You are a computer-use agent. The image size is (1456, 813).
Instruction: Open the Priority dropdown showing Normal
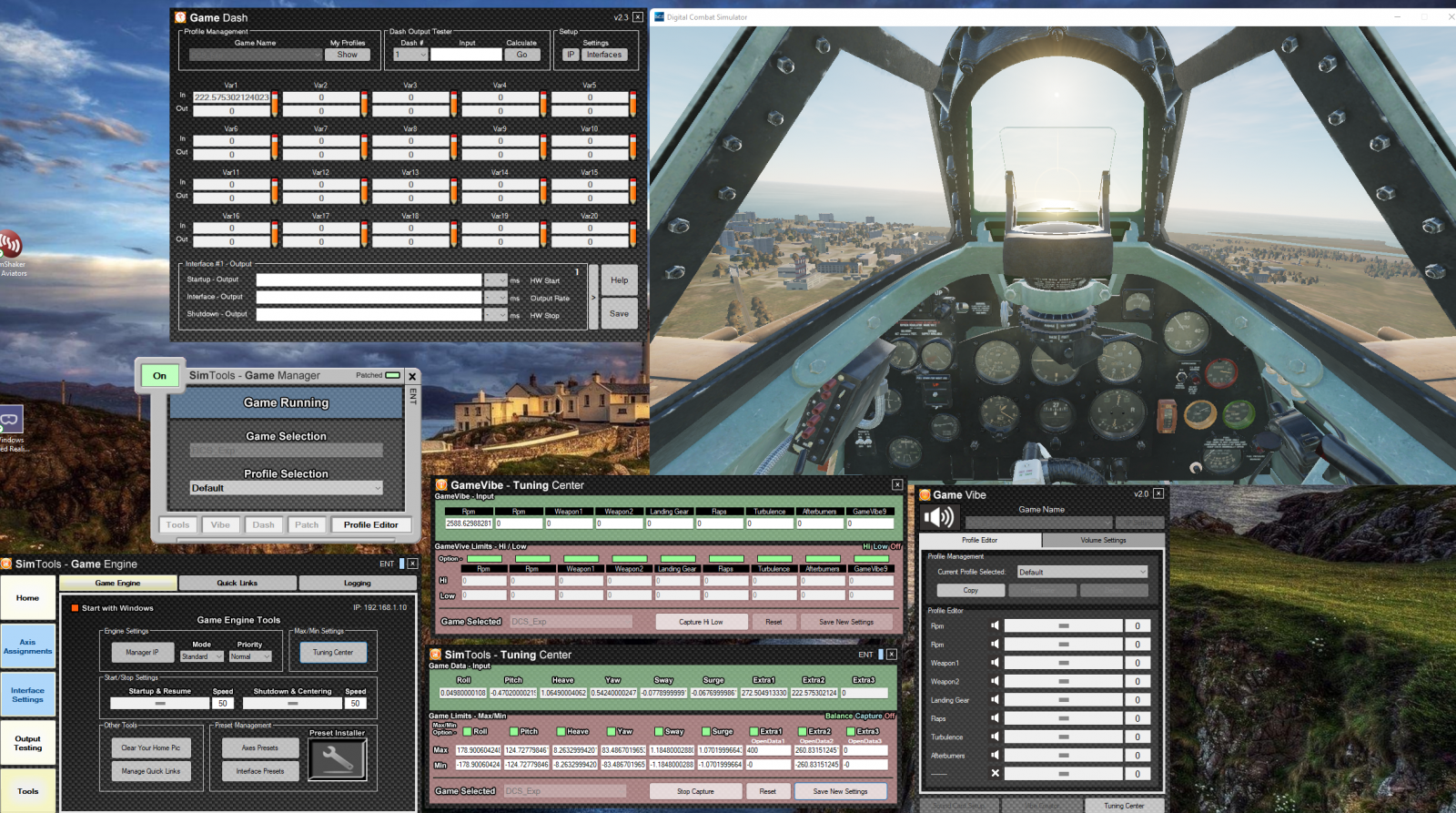click(250, 656)
